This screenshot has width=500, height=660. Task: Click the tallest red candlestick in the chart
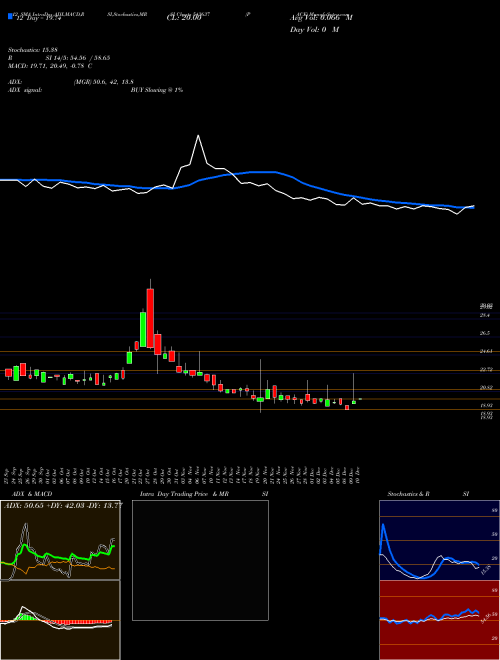click(x=150, y=318)
